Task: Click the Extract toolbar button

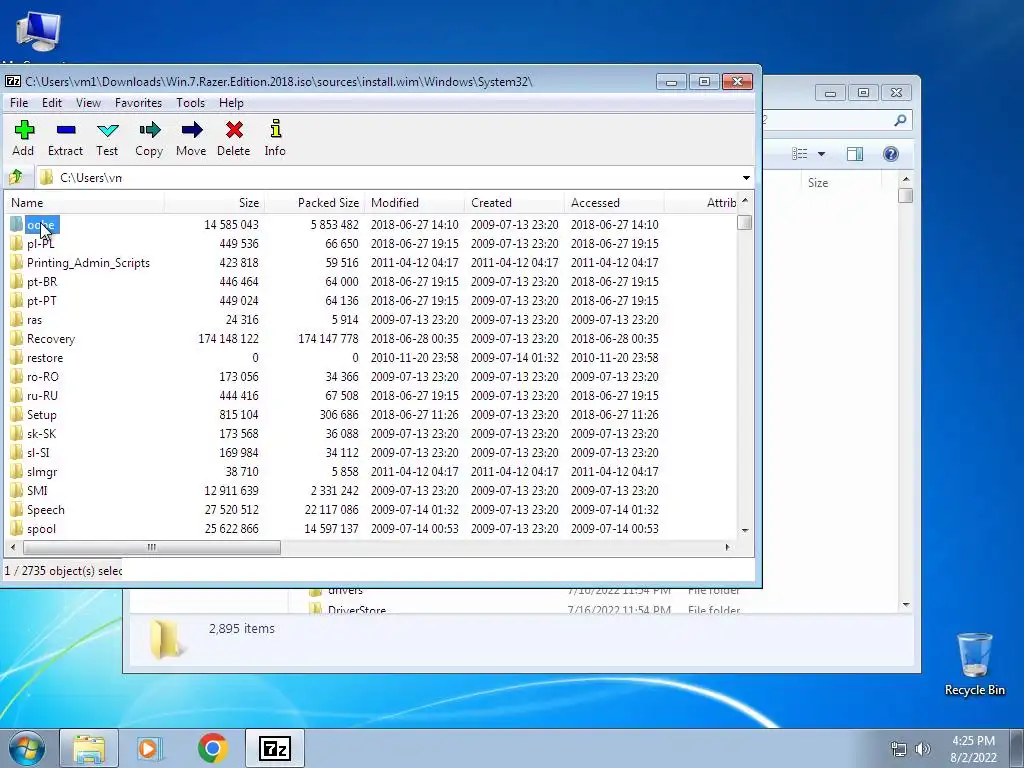Action: [65, 138]
